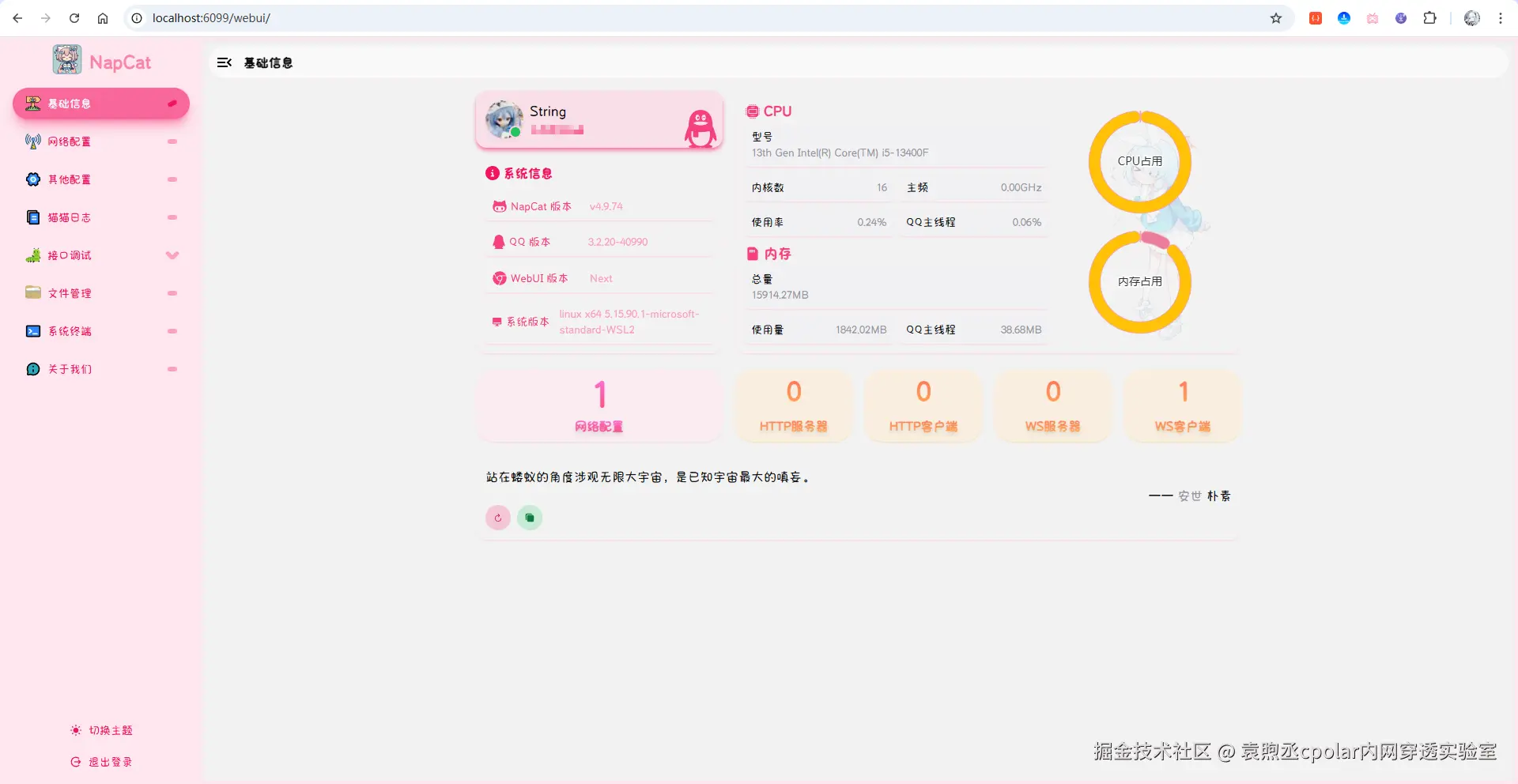Open 猫猫日志 in the sidebar
This screenshot has width=1518, height=784.
(x=101, y=217)
